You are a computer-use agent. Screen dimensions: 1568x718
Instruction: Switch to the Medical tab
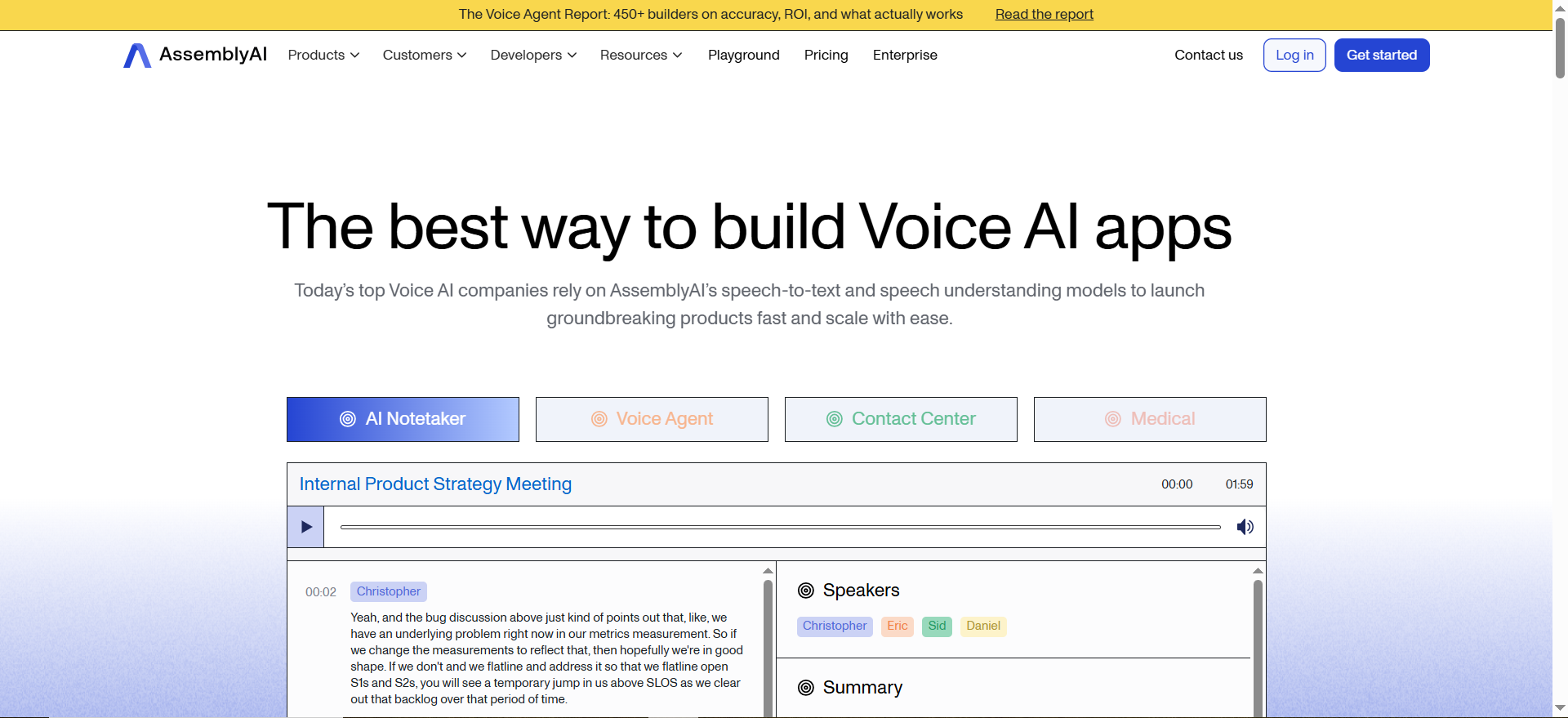tap(1150, 419)
